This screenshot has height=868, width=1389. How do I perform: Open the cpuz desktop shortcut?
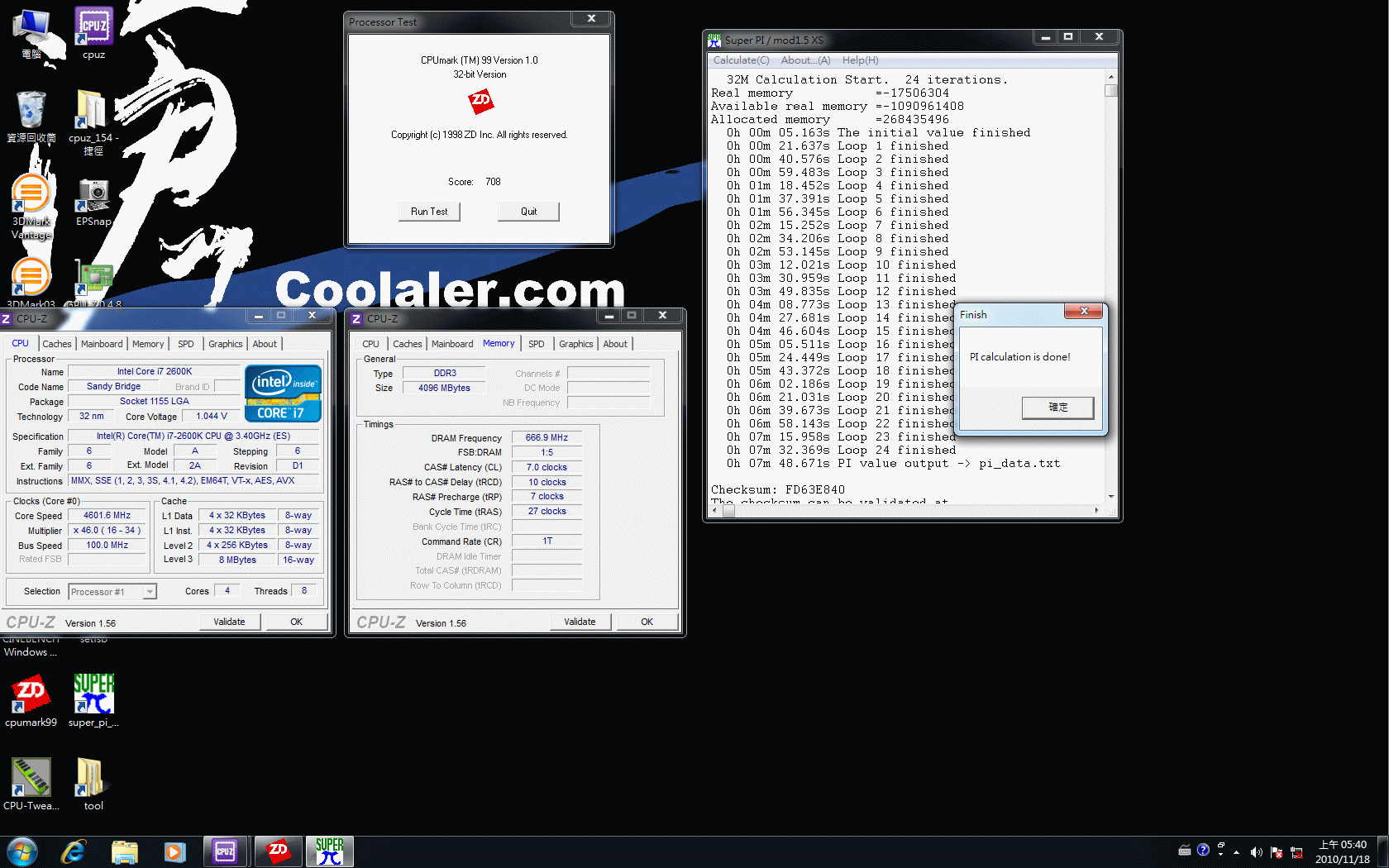point(93,33)
